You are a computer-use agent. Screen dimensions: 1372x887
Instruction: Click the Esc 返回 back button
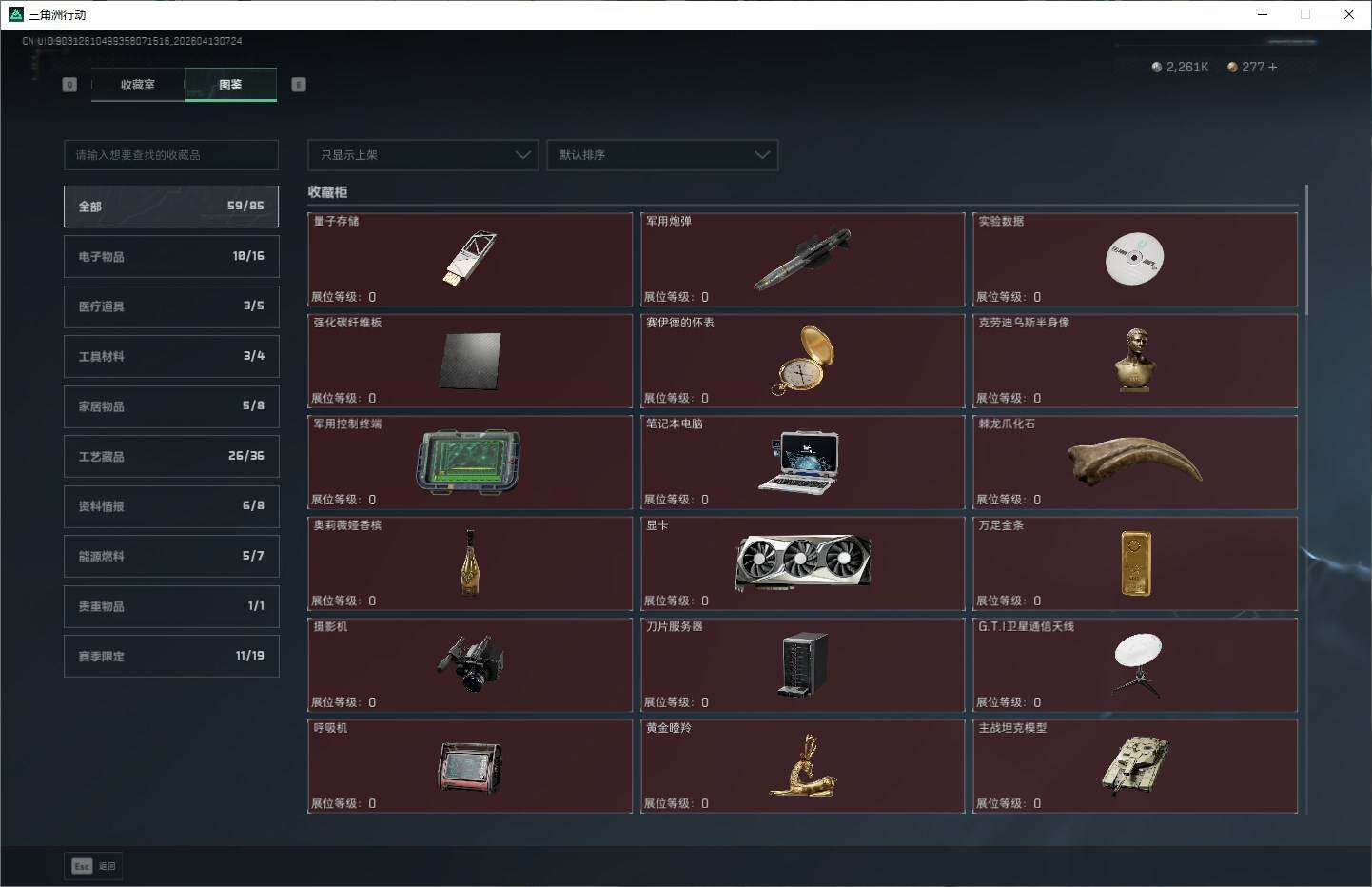(93, 866)
